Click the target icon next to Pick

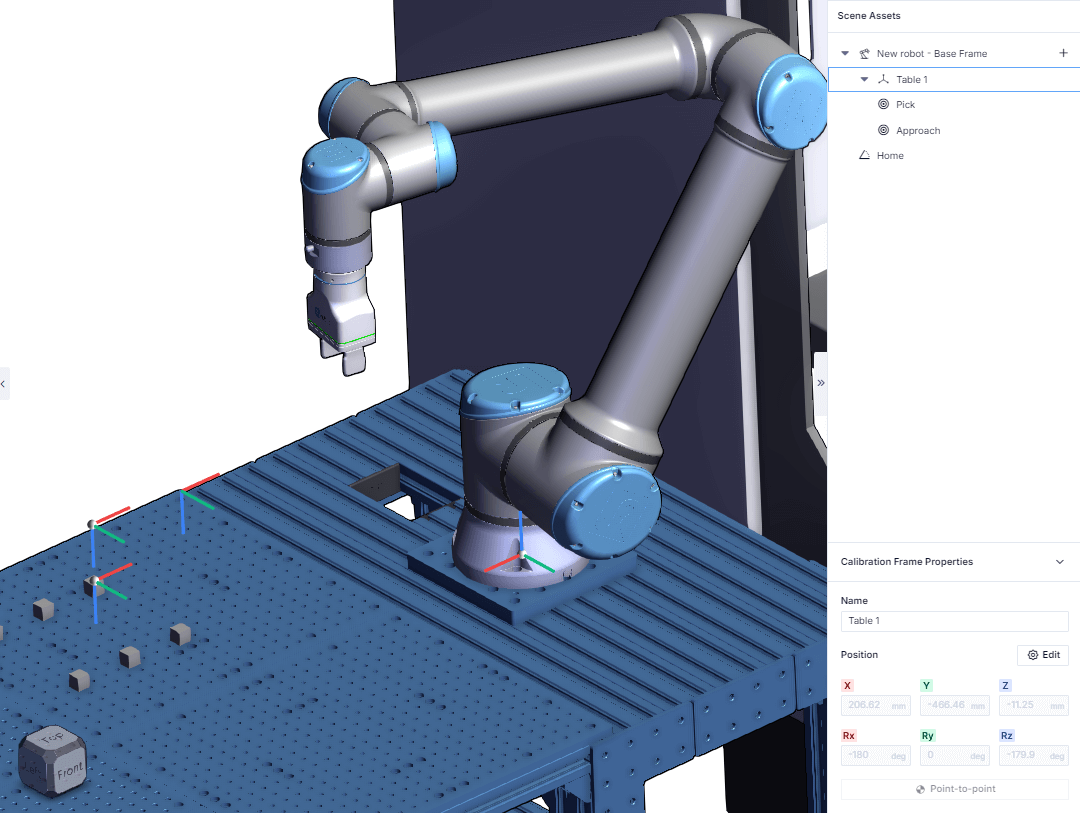coord(883,104)
